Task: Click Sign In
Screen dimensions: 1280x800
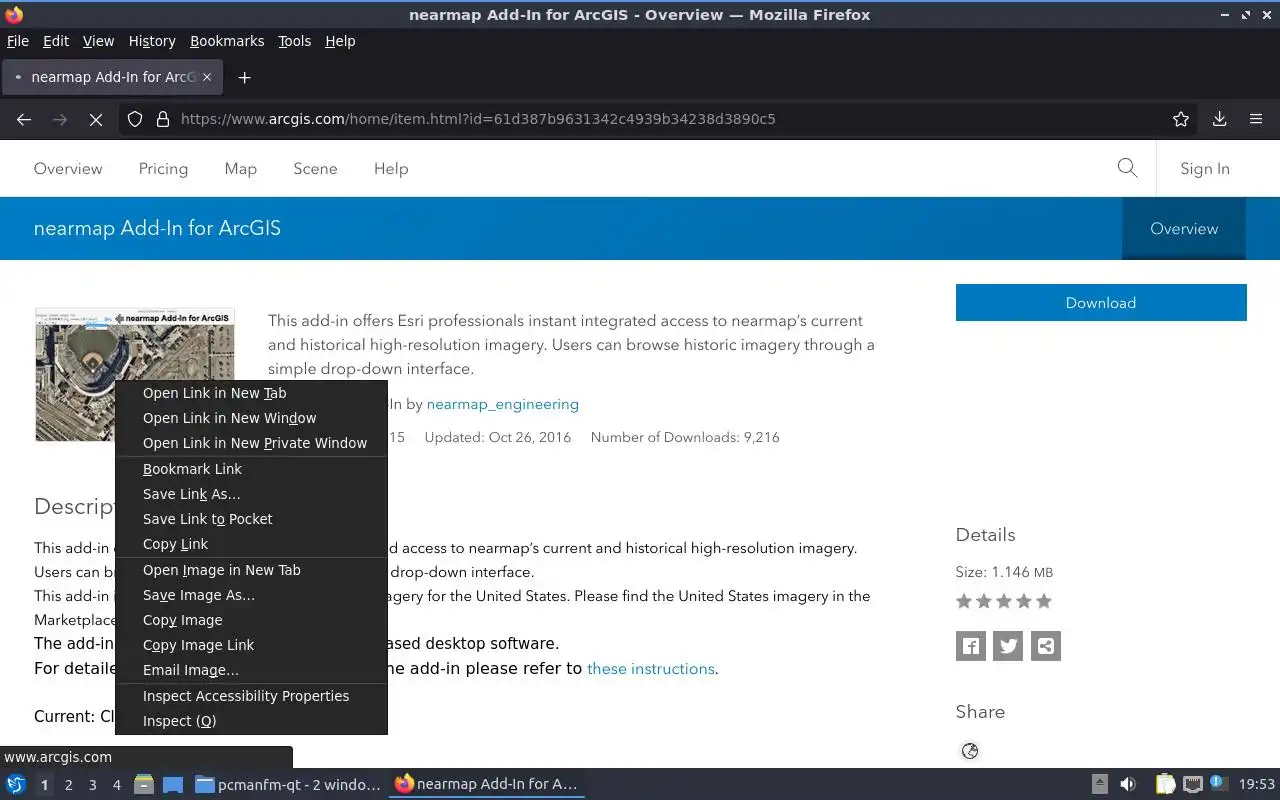Action: pyautogui.click(x=1205, y=169)
